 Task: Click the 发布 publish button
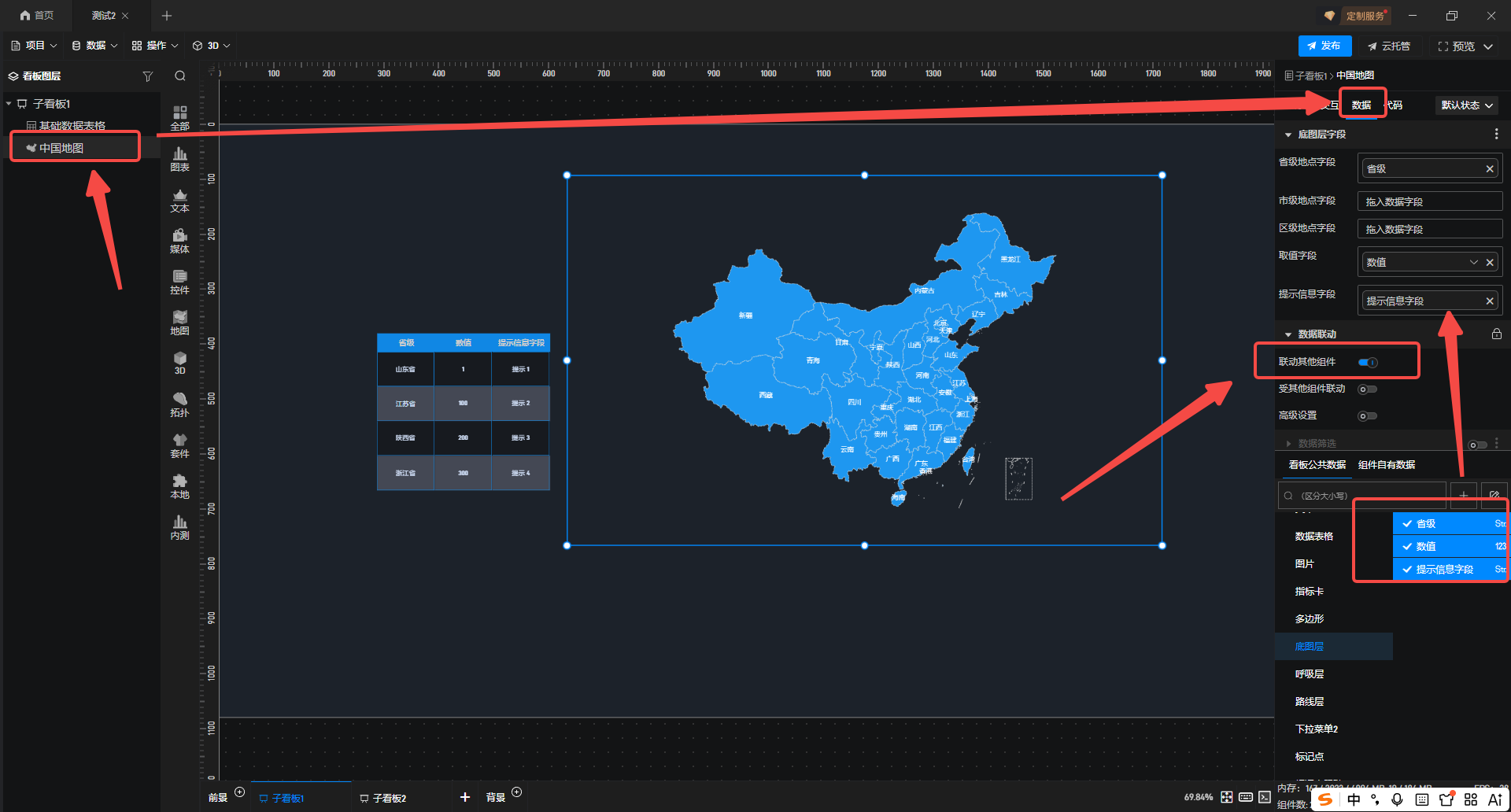click(1324, 46)
